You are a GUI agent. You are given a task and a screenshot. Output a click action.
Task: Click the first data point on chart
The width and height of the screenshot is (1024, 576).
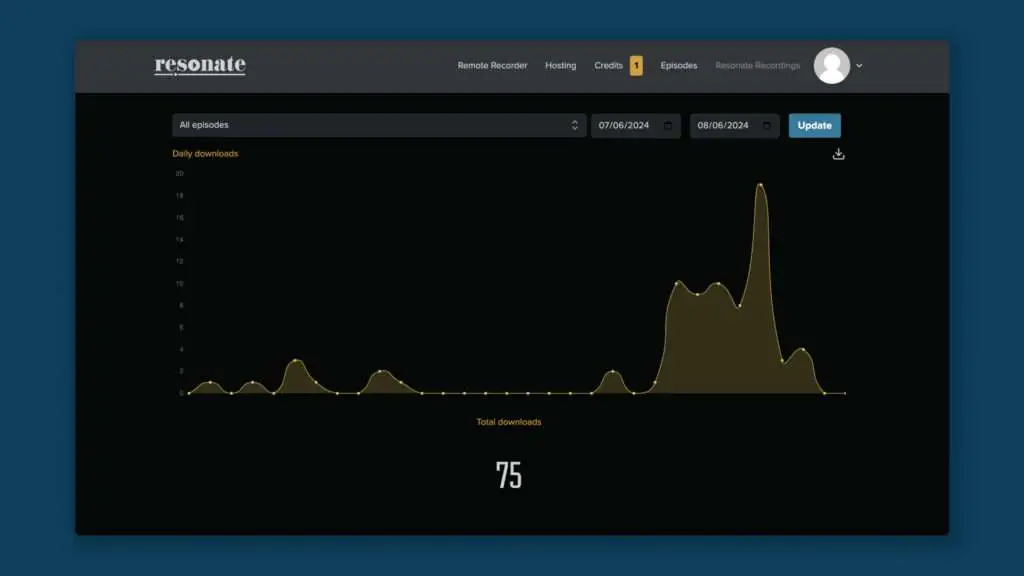(x=189, y=393)
